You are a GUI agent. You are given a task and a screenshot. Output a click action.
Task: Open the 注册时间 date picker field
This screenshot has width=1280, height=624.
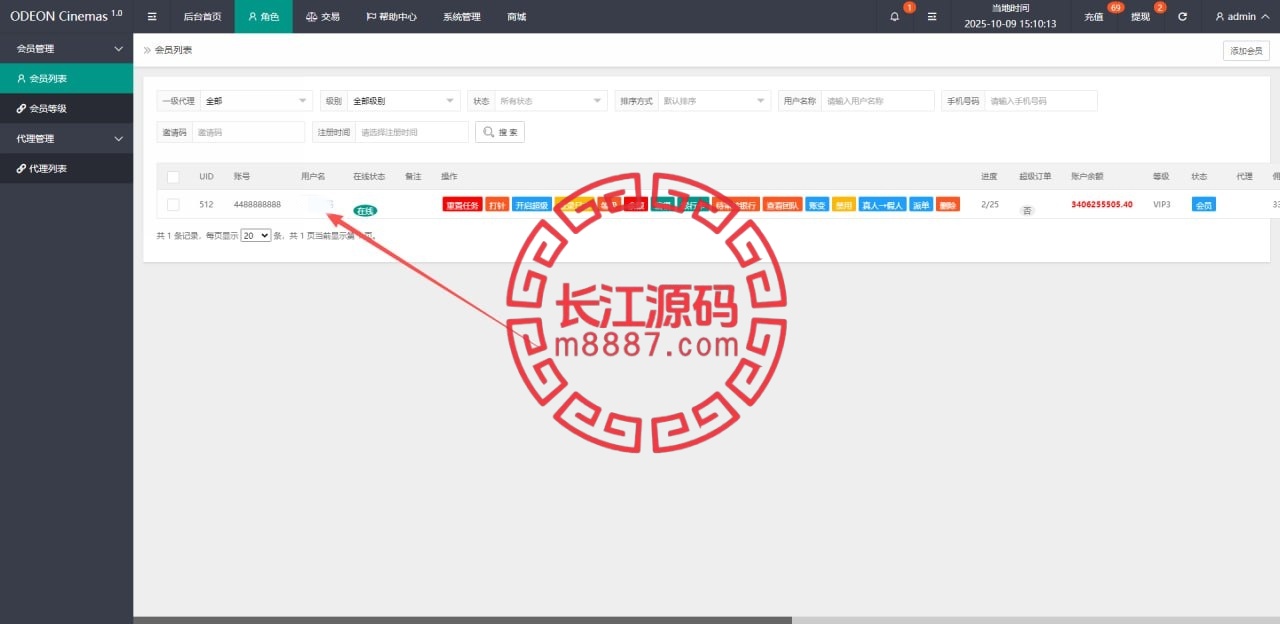coord(411,132)
